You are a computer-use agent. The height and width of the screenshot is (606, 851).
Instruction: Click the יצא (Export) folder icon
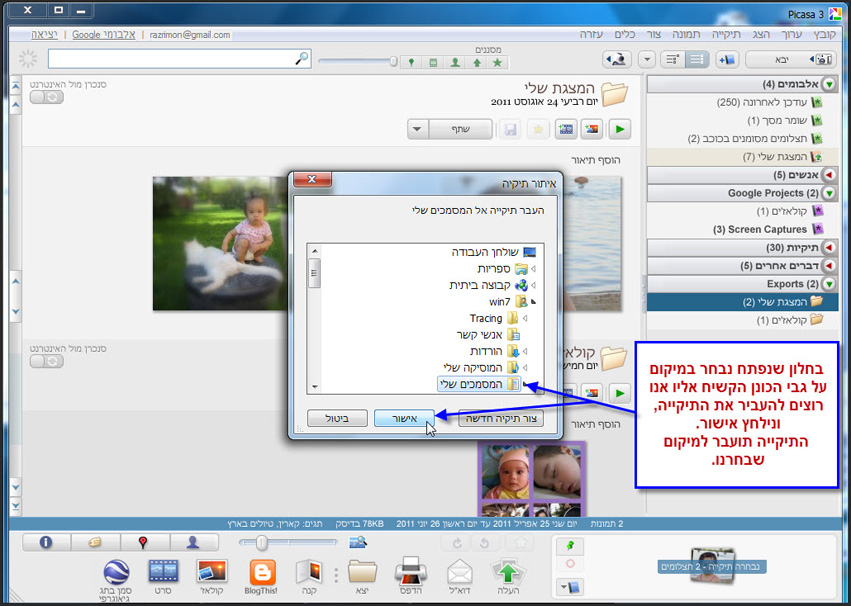pos(362,577)
